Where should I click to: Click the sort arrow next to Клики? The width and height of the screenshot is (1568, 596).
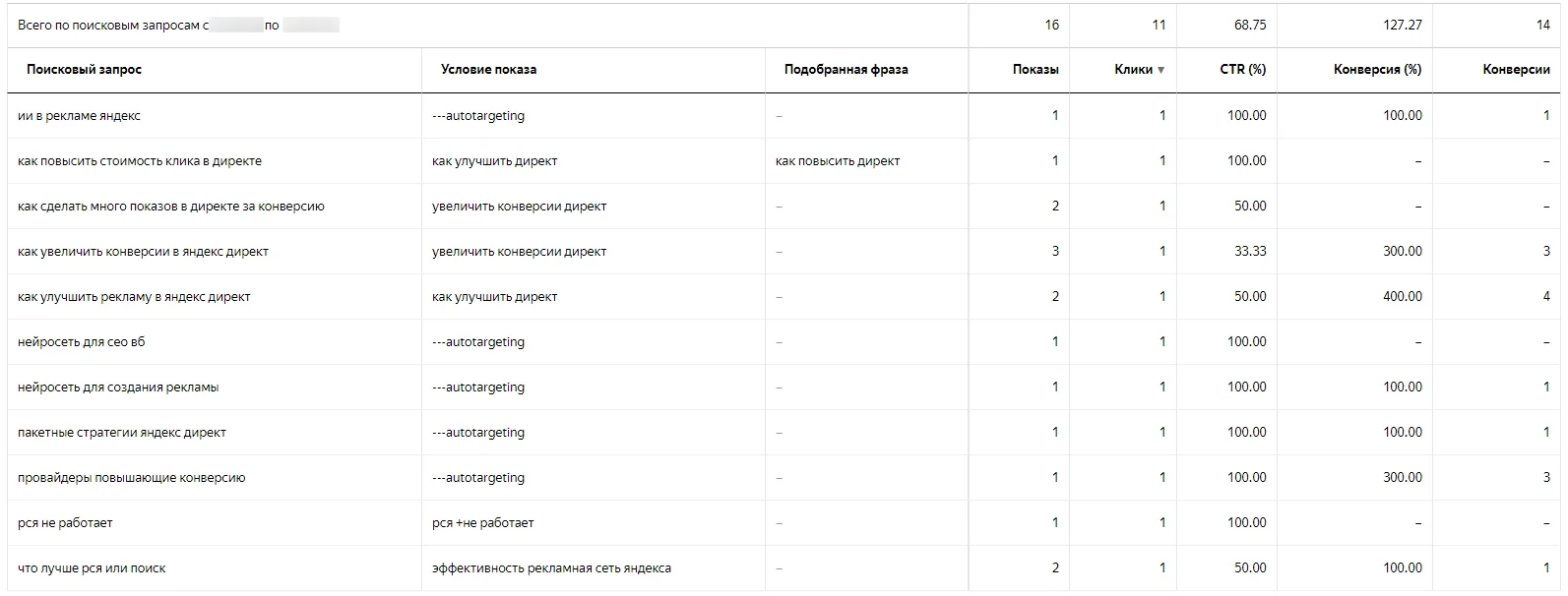[1160, 70]
